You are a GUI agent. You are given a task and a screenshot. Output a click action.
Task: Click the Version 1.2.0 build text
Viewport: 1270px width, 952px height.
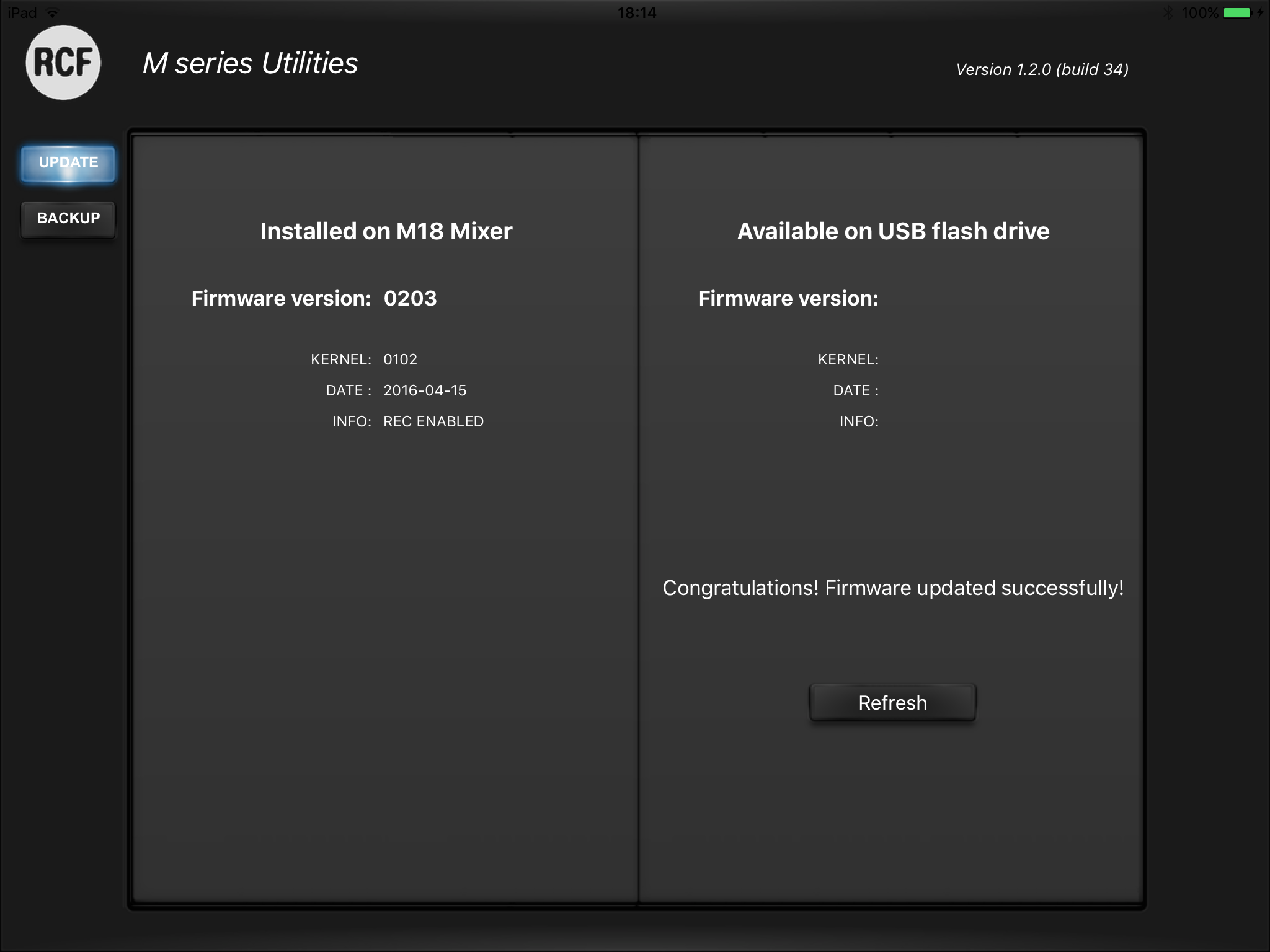(x=1042, y=69)
